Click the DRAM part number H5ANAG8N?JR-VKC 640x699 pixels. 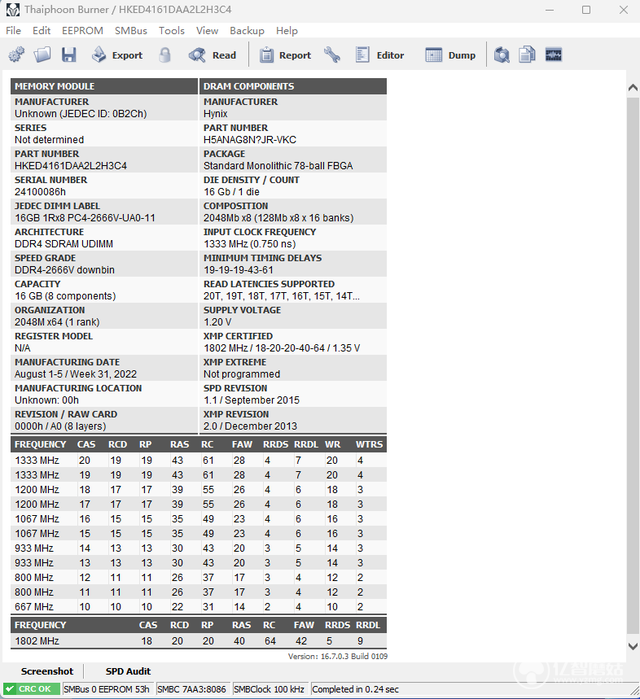tap(250, 140)
